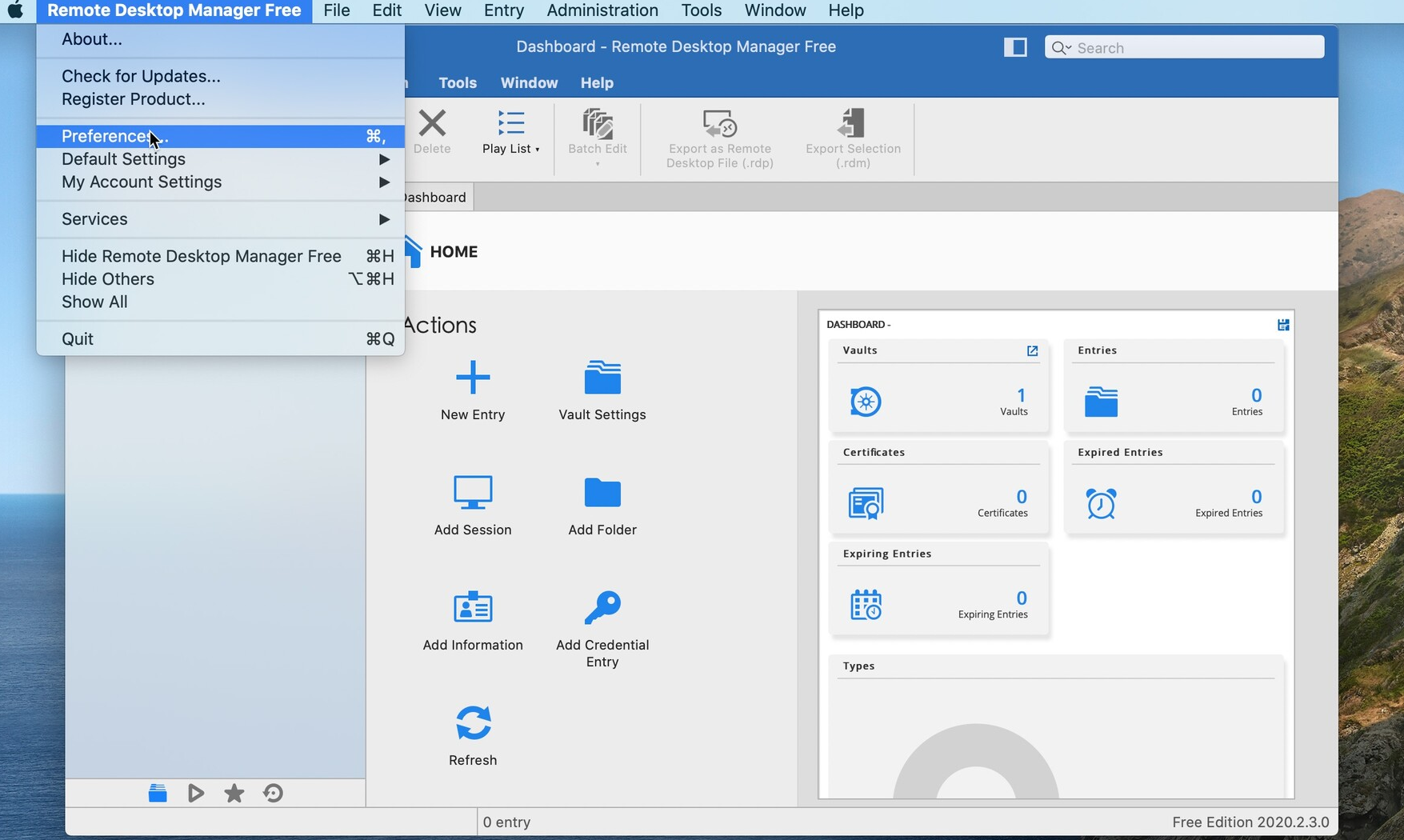
Task: Click the New Entry plus icon
Action: pos(473,377)
